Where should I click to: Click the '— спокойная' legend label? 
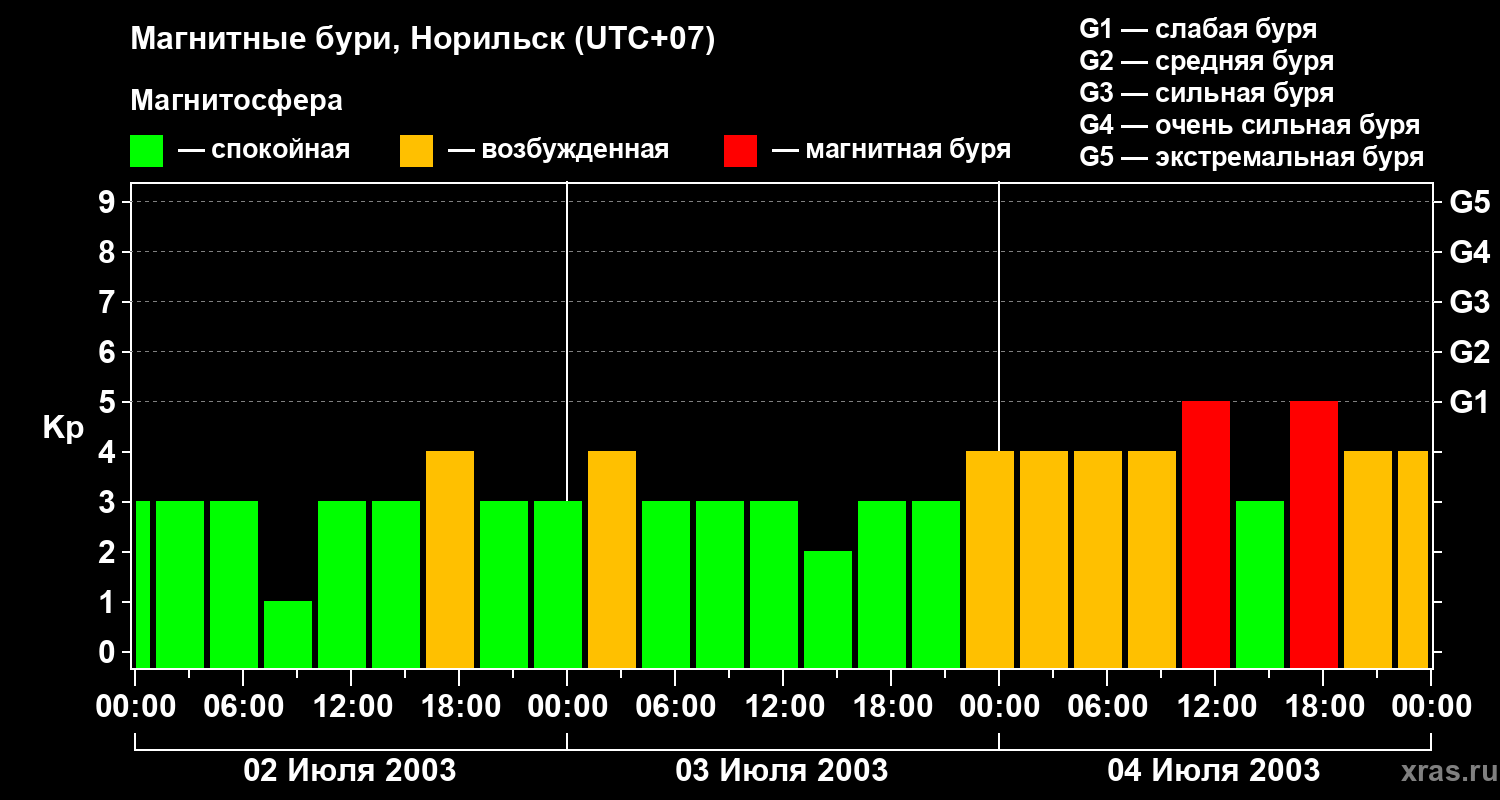coord(264,151)
